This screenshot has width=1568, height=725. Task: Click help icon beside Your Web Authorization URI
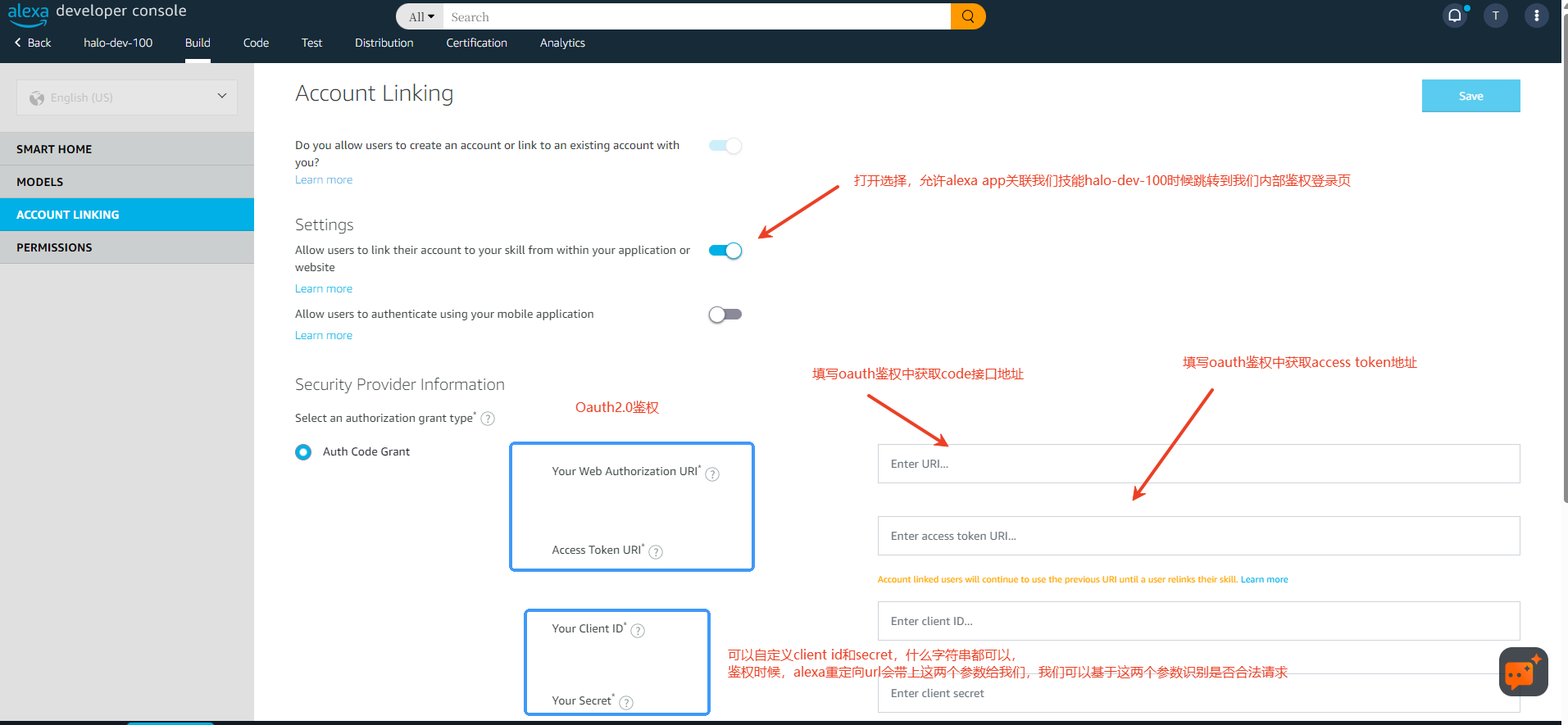pos(712,474)
